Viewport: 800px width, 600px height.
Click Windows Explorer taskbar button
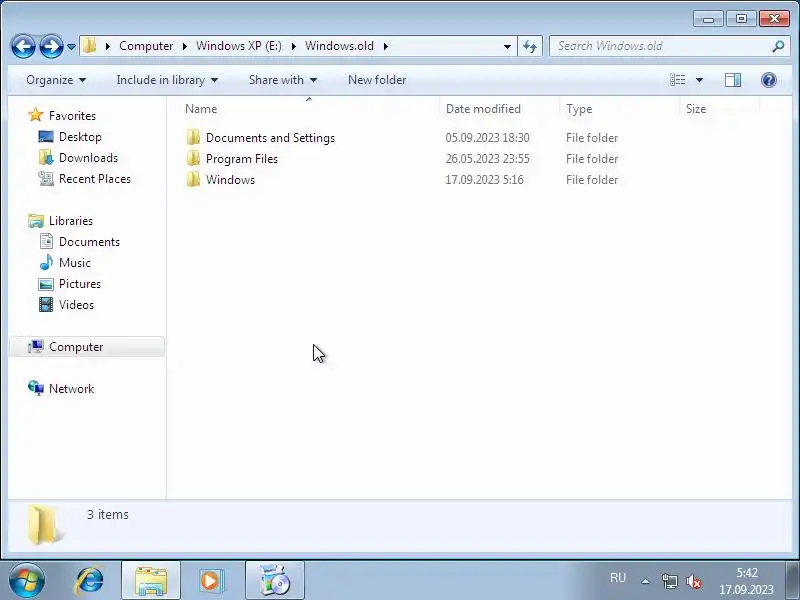click(151, 581)
